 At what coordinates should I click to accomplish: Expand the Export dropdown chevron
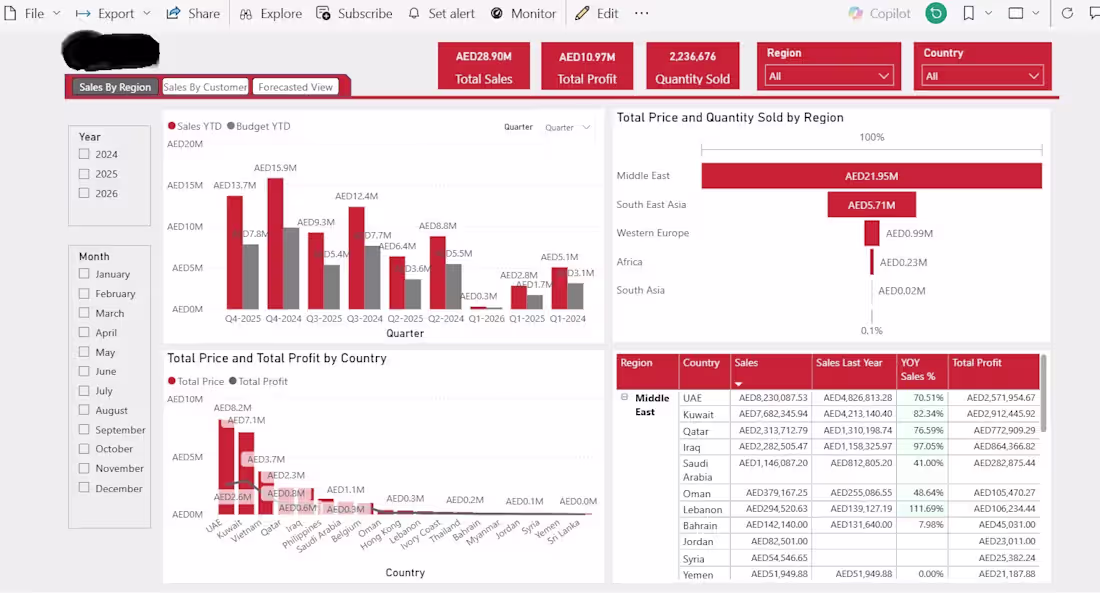[x=147, y=13]
